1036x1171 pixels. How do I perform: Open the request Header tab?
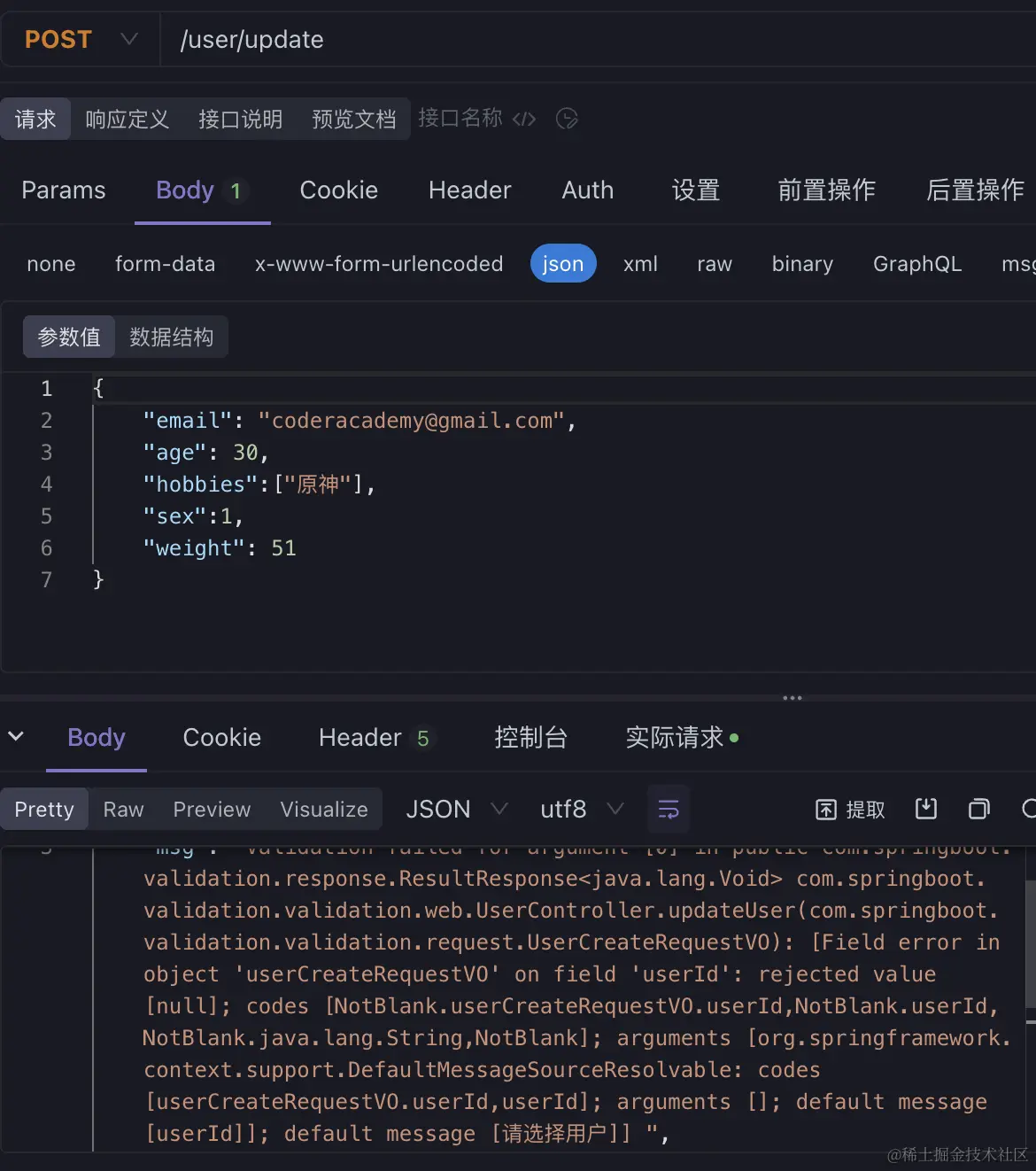tap(470, 190)
